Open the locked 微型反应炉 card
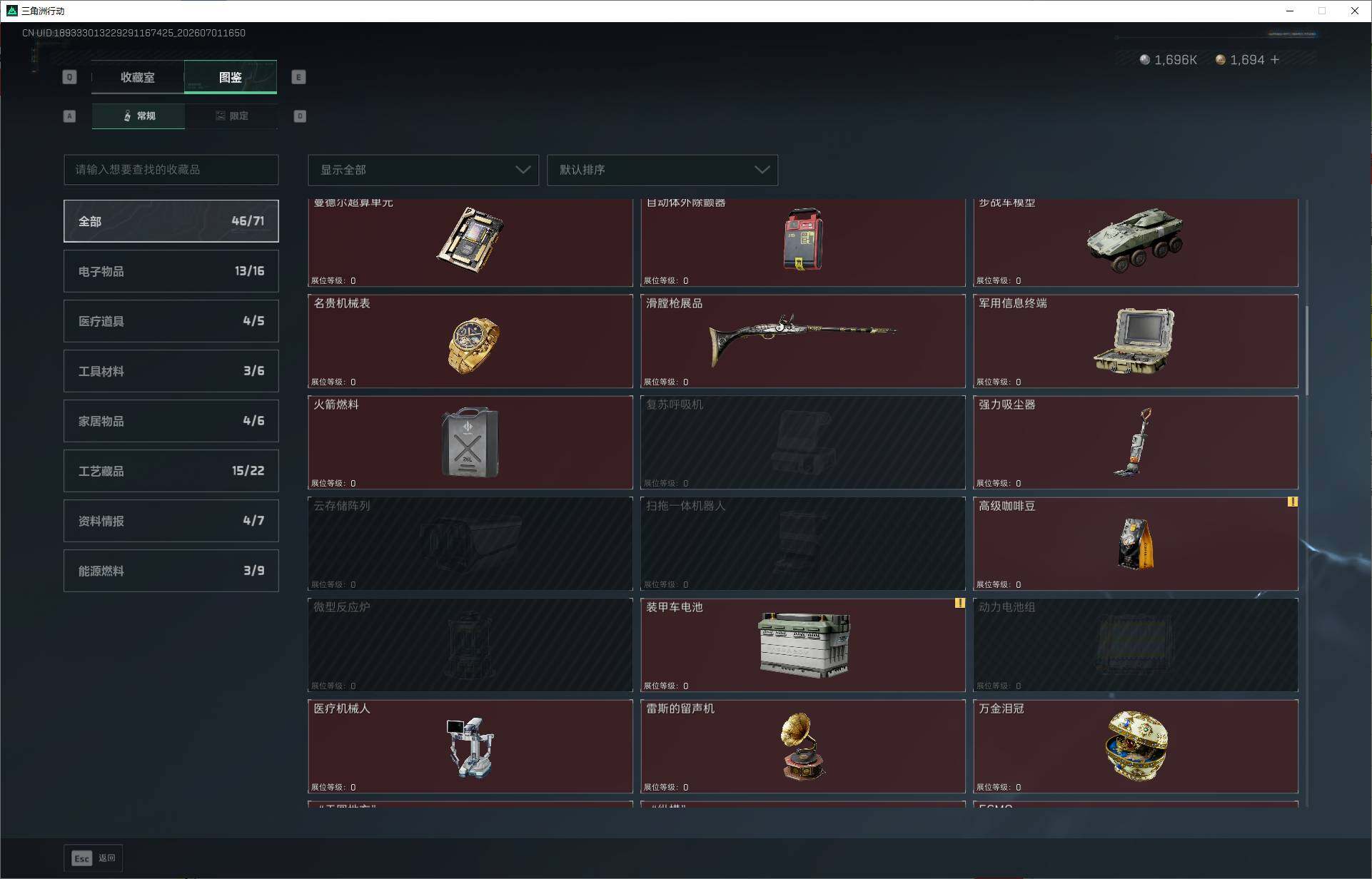Viewport: 1372px width, 879px height. (470, 645)
